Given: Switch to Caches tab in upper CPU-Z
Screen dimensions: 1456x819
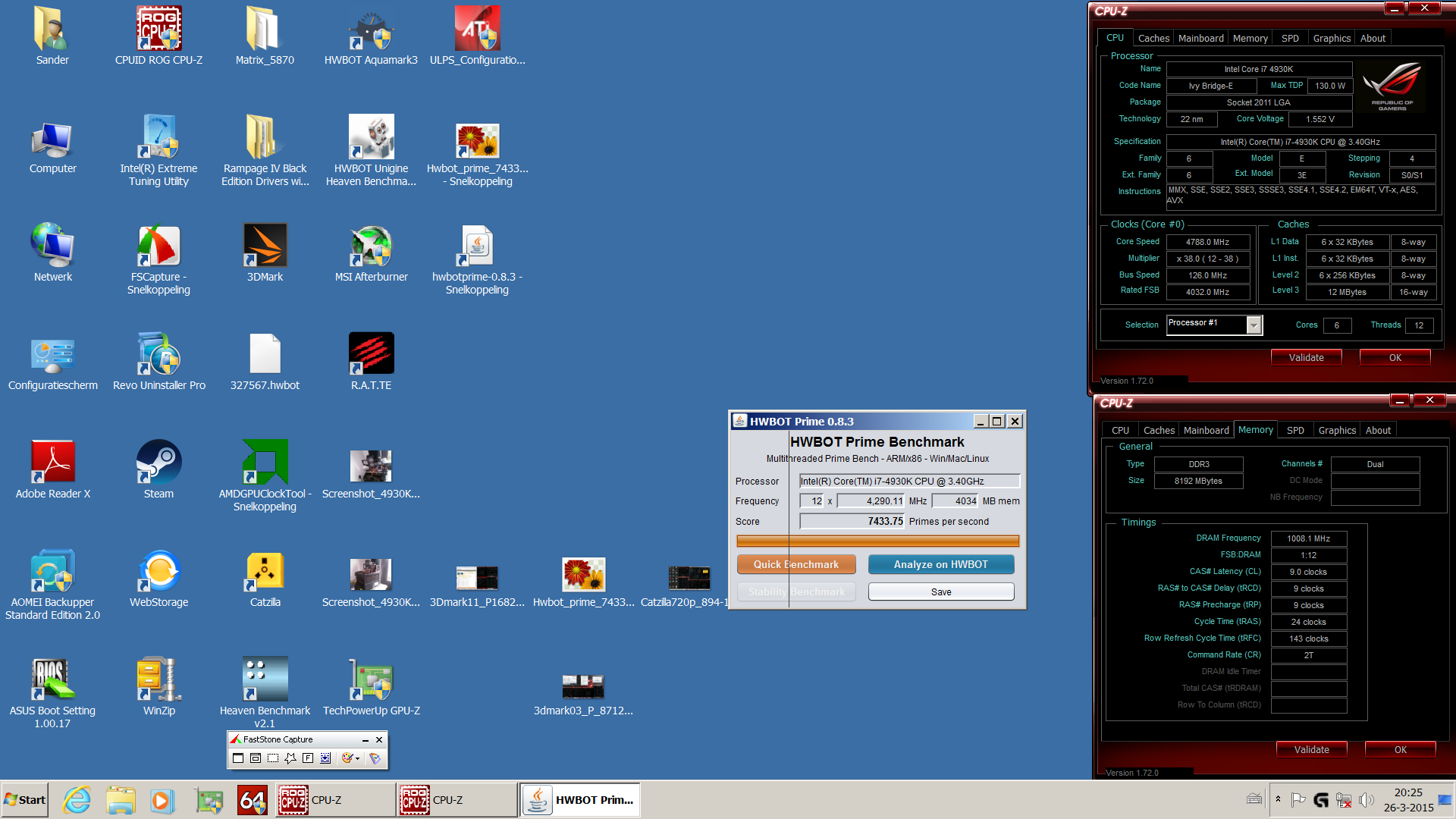Looking at the screenshot, I should (1153, 38).
